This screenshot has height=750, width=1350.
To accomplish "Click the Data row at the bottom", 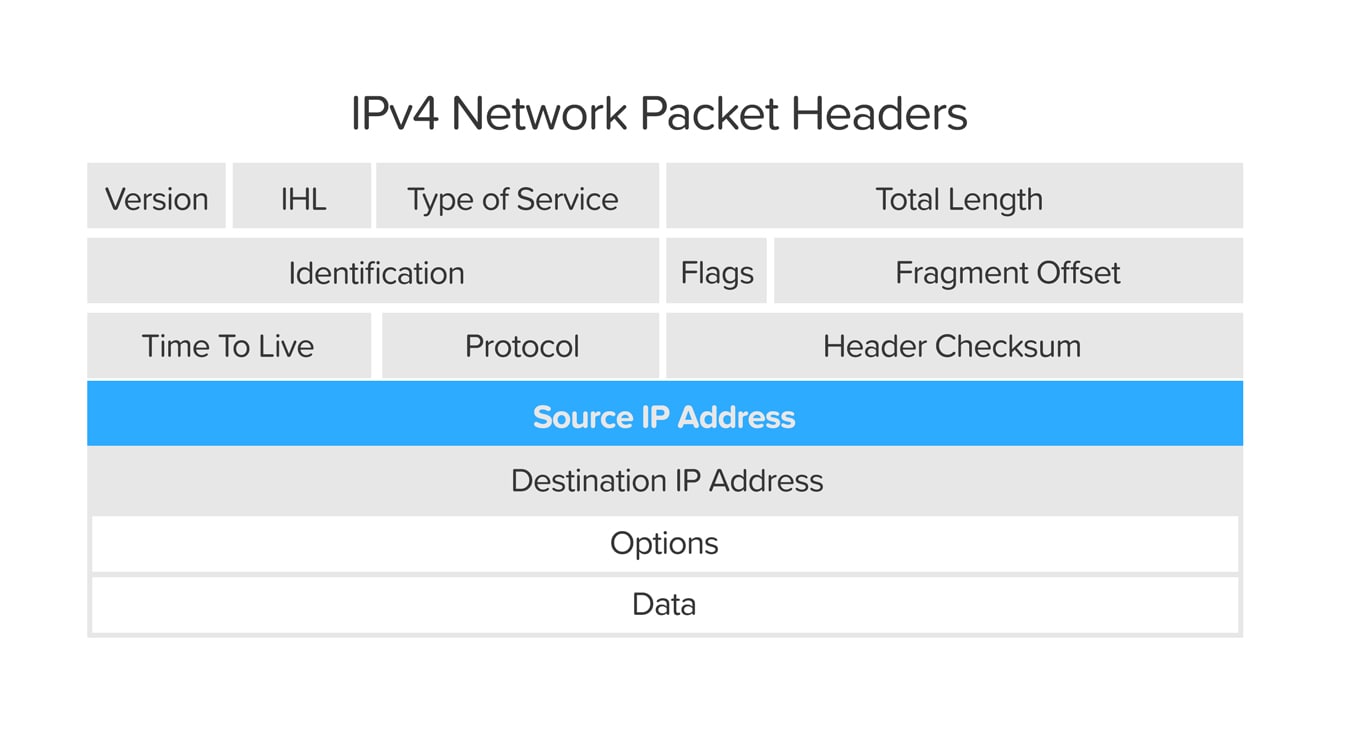I will coord(664,604).
